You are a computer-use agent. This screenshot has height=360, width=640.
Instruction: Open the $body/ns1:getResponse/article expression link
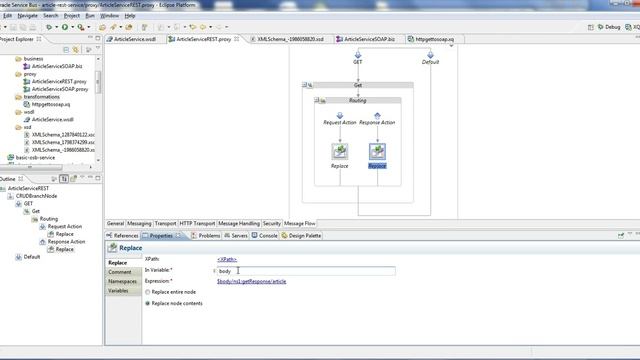coord(251,282)
